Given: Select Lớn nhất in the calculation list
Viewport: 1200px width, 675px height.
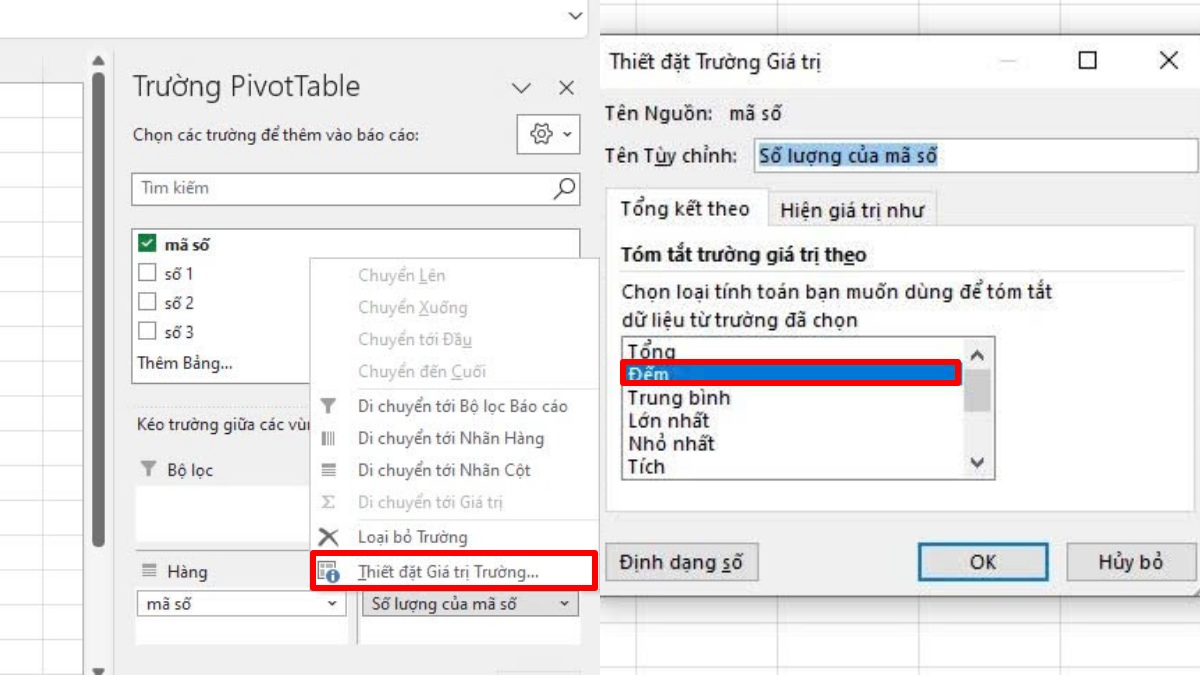Looking at the screenshot, I should point(792,420).
